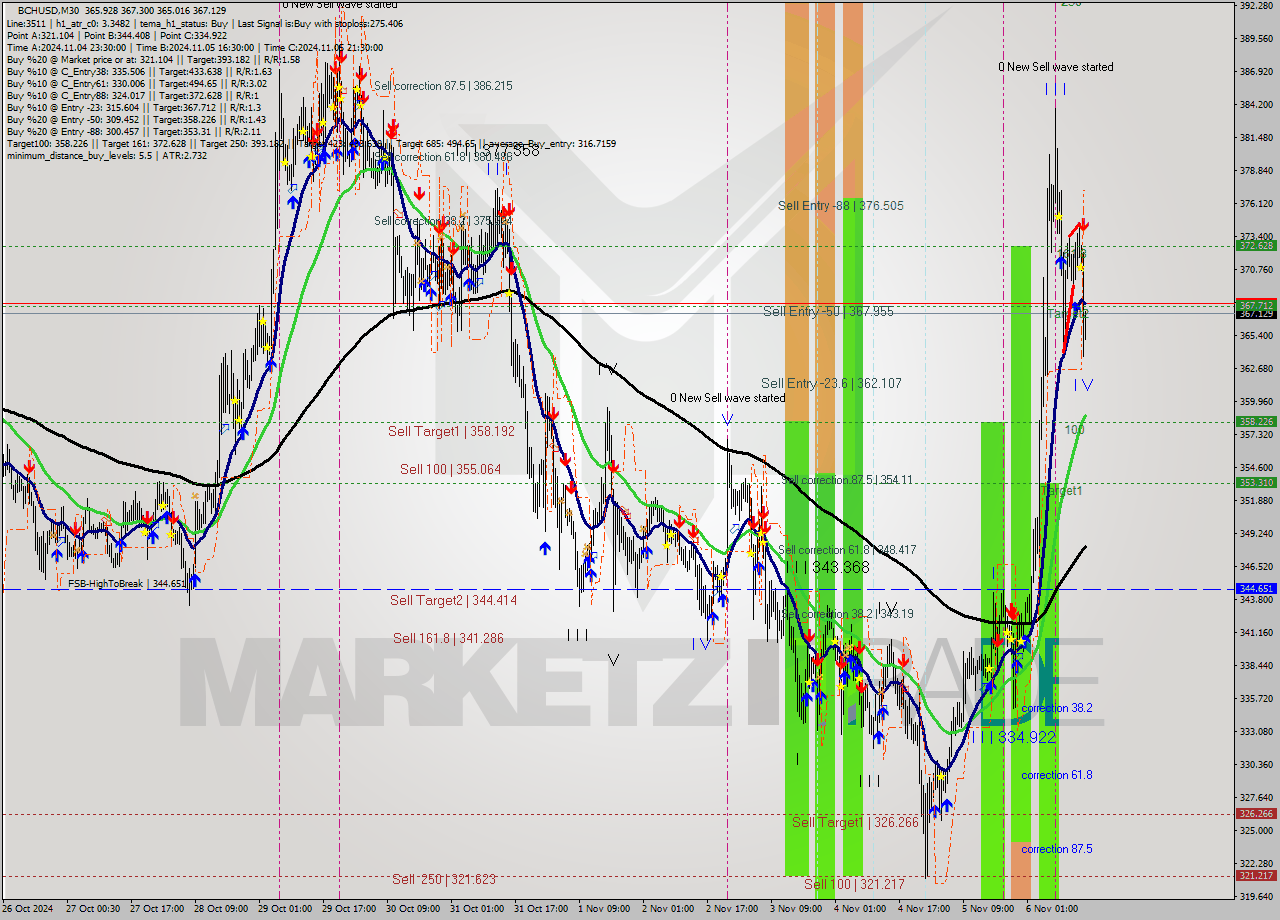Click 'Sell correction 61.8 | 348.417' label
The height and width of the screenshot is (920, 1280).
[847, 550]
